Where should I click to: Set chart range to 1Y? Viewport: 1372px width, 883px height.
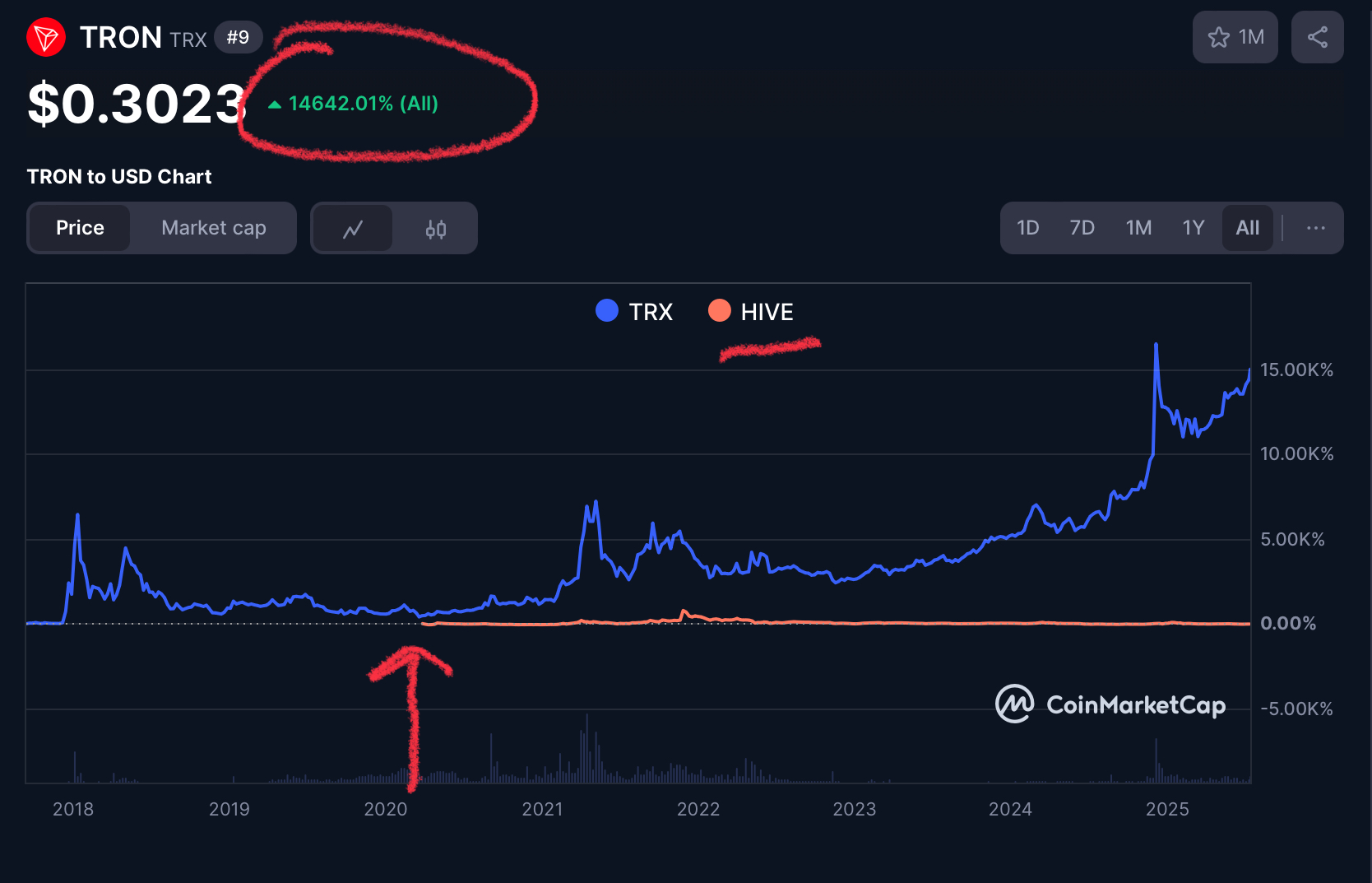point(1194,228)
